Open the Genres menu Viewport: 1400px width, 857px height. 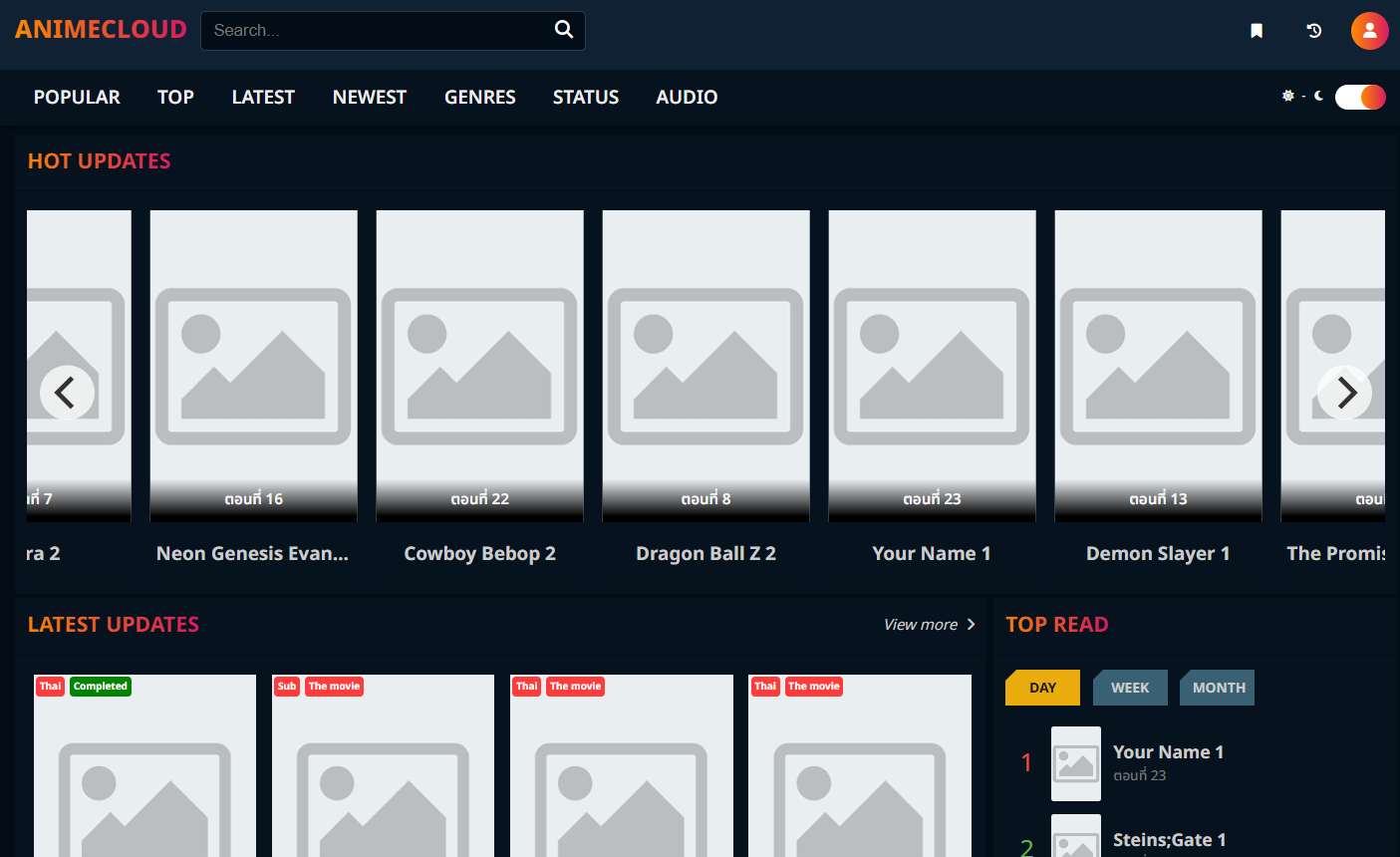(x=479, y=97)
